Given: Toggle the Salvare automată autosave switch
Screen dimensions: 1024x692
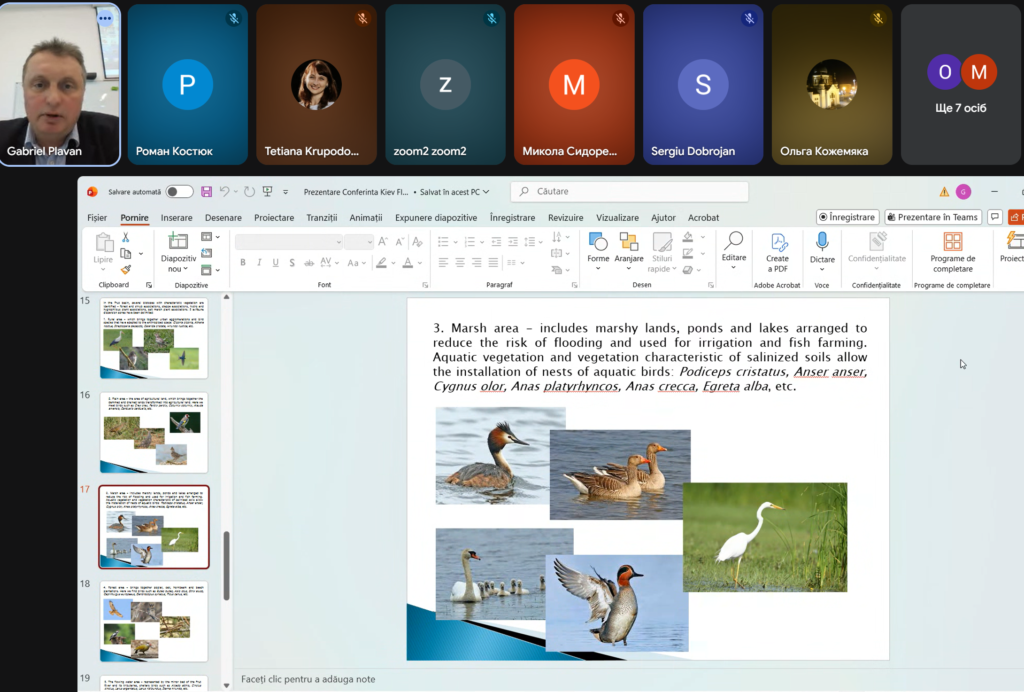Looking at the screenshot, I should pos(179,192).
